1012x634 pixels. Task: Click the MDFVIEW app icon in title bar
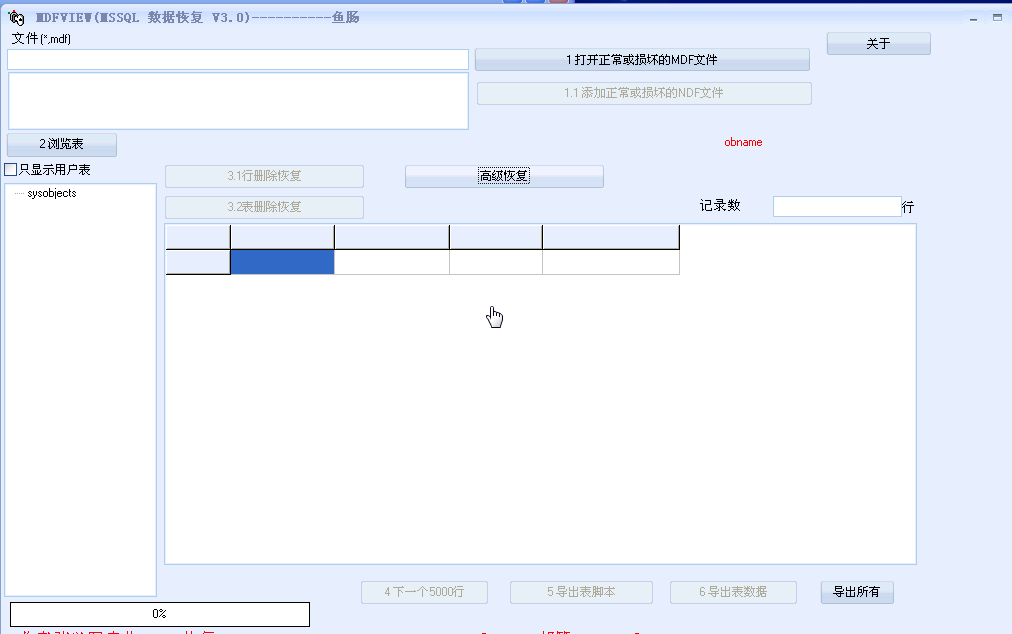15,17
